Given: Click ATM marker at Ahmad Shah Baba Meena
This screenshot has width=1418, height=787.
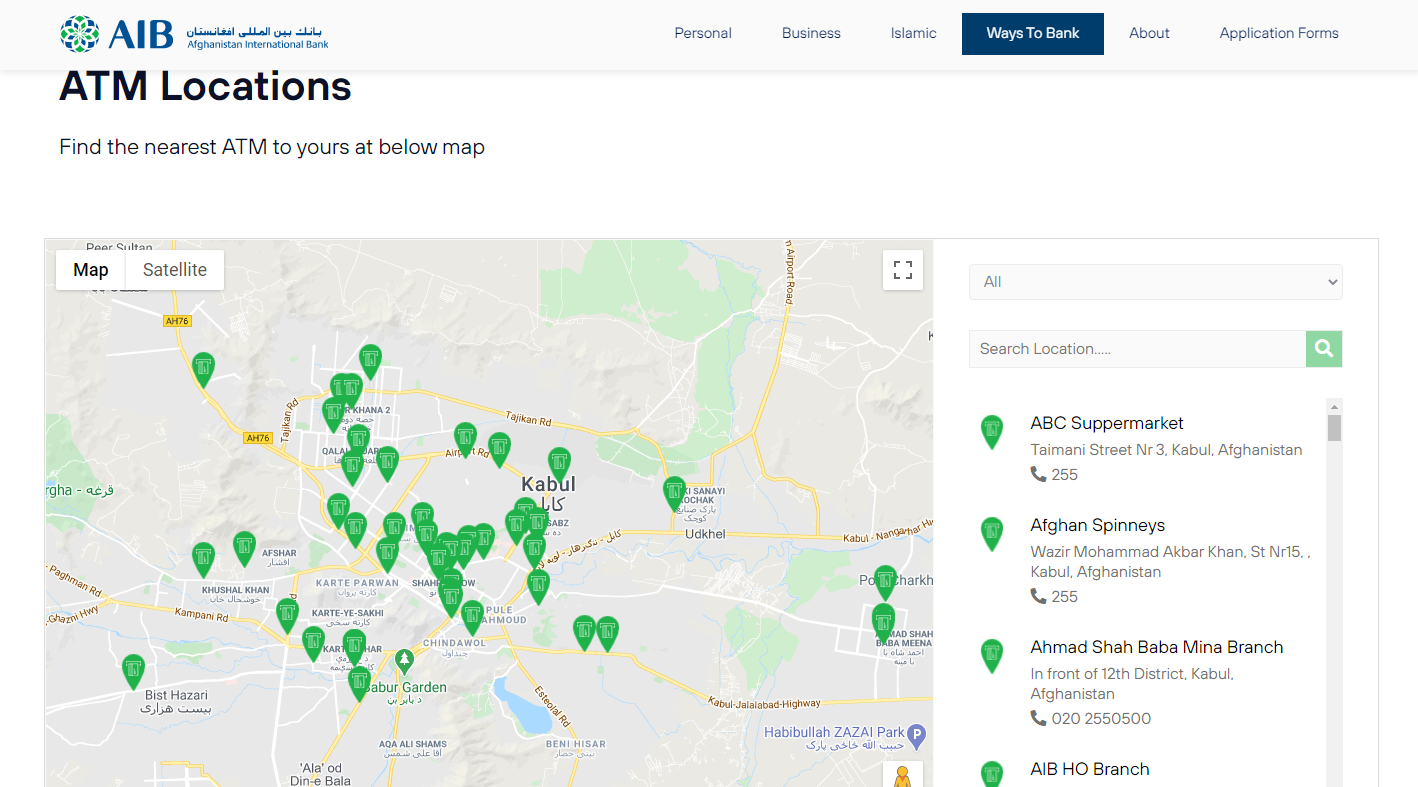Looking at the screenshot, I should [883, 621].
